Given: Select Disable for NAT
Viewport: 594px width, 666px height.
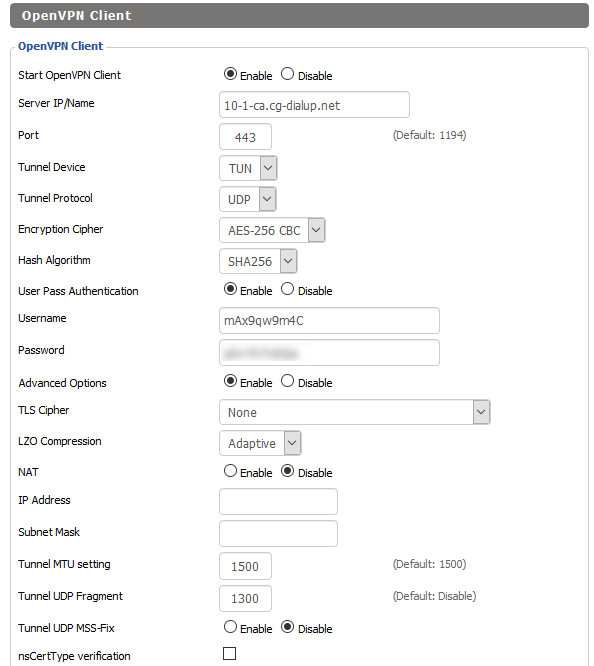Looking at the screenshot, I should tap(287, 471).
